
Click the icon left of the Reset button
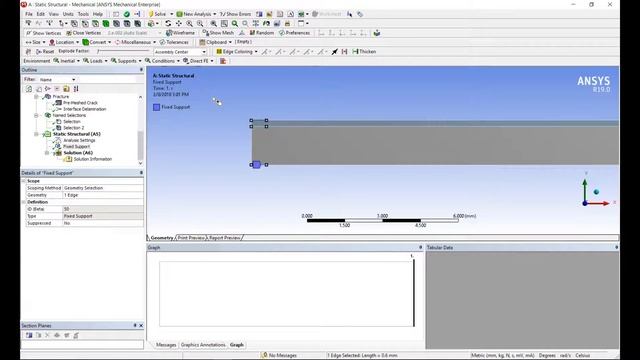click(28, 51)
